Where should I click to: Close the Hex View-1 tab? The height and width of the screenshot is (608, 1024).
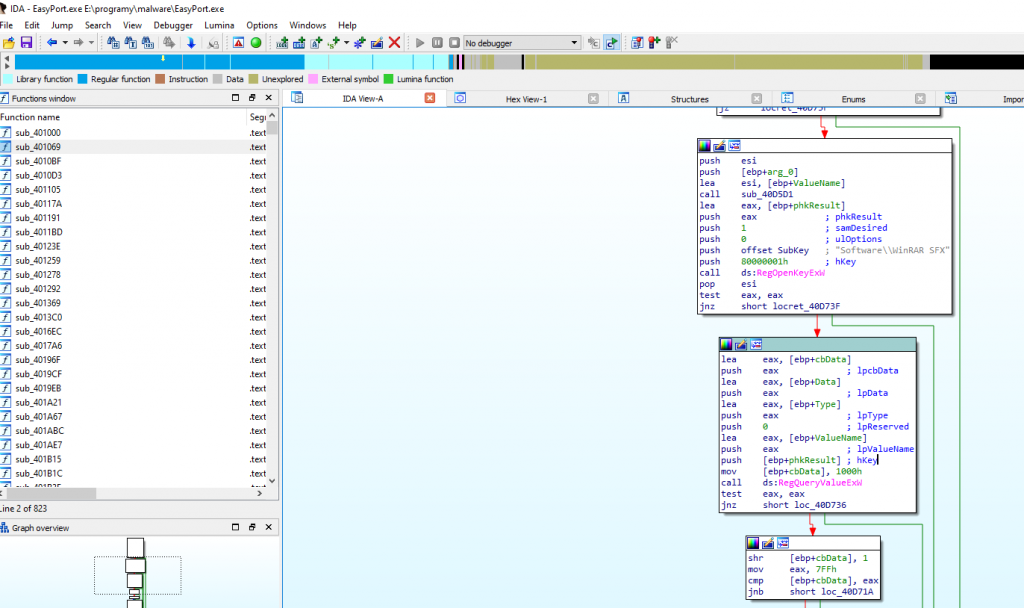[593, 99]
